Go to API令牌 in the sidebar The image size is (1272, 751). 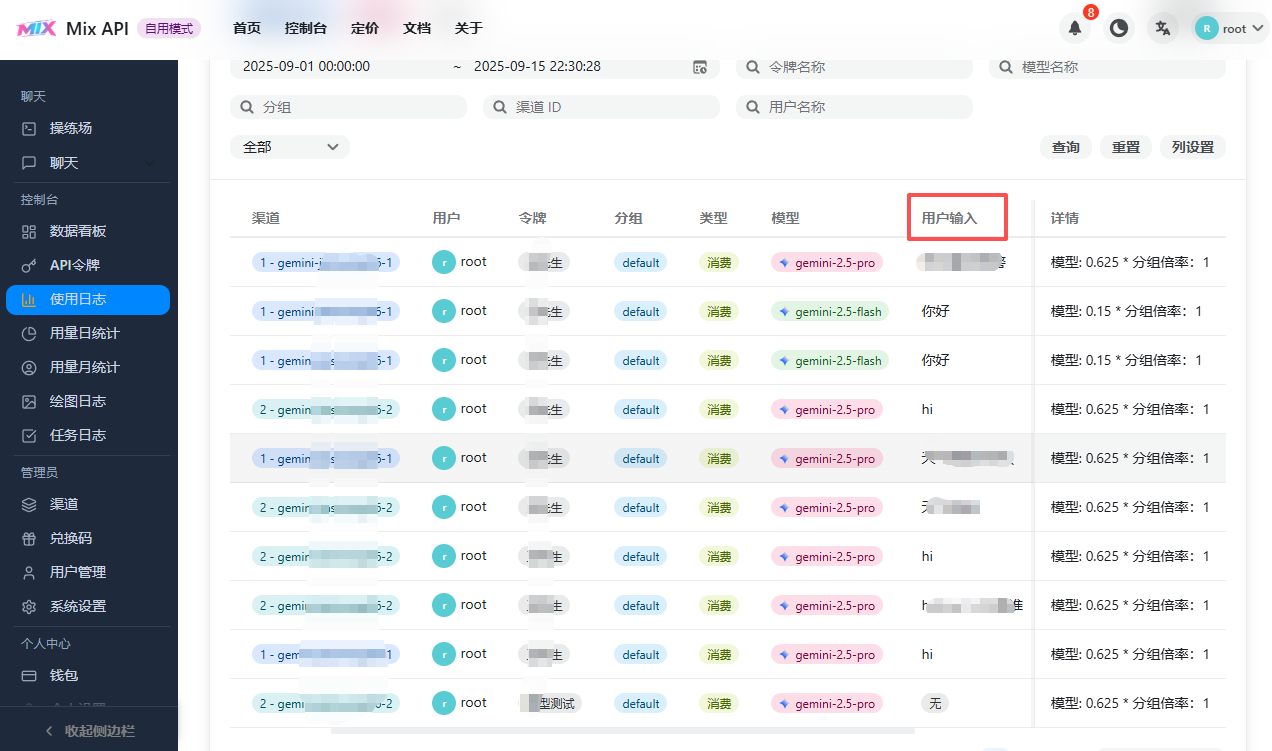click(74, 265)
